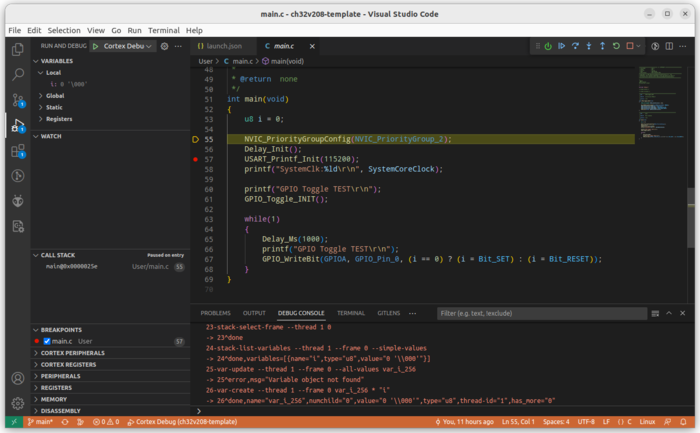Switch to the TERMINAL panel tab

click(x=350, y=313)
